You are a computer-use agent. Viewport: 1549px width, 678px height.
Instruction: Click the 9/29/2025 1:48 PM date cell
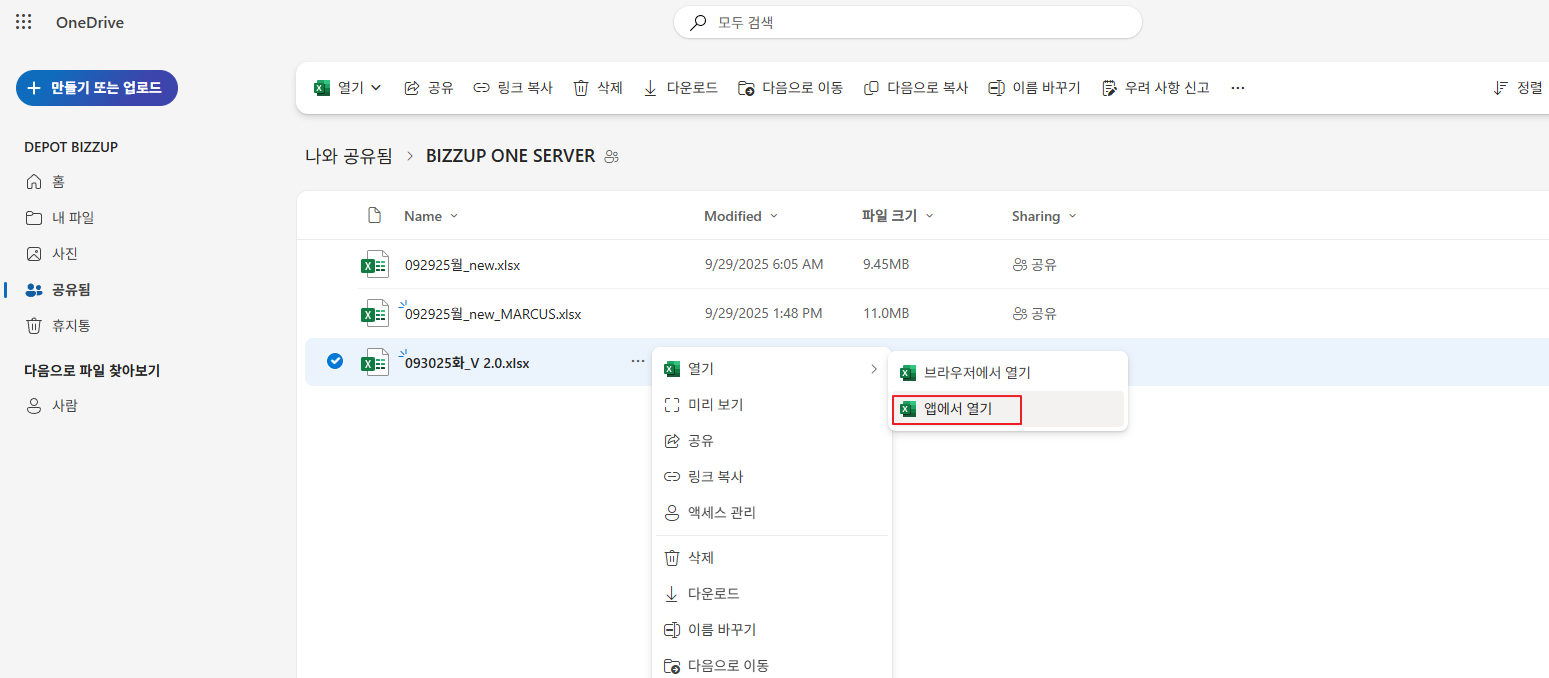763,314
